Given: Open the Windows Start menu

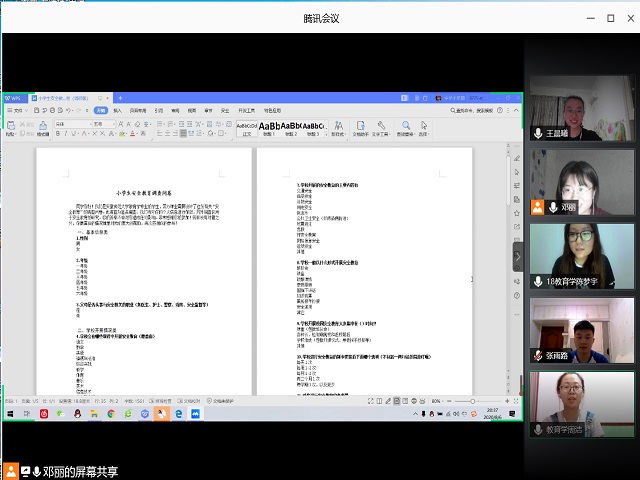Looking at the screenshot, I should [x=9, y=413].
